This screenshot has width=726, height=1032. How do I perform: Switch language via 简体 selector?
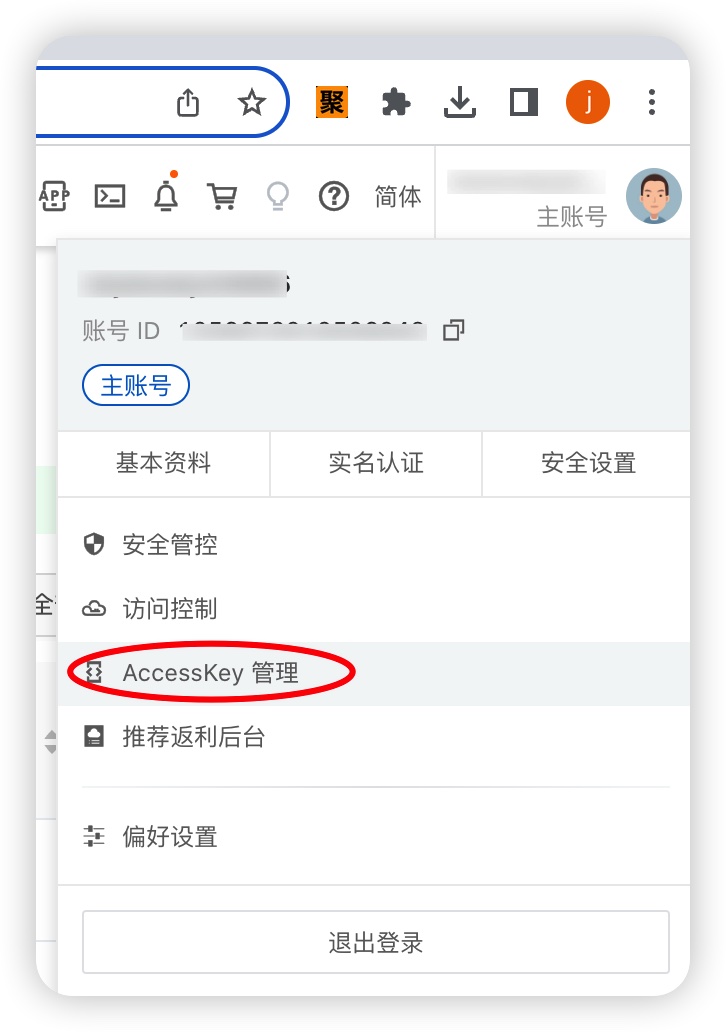pos(398,196)
